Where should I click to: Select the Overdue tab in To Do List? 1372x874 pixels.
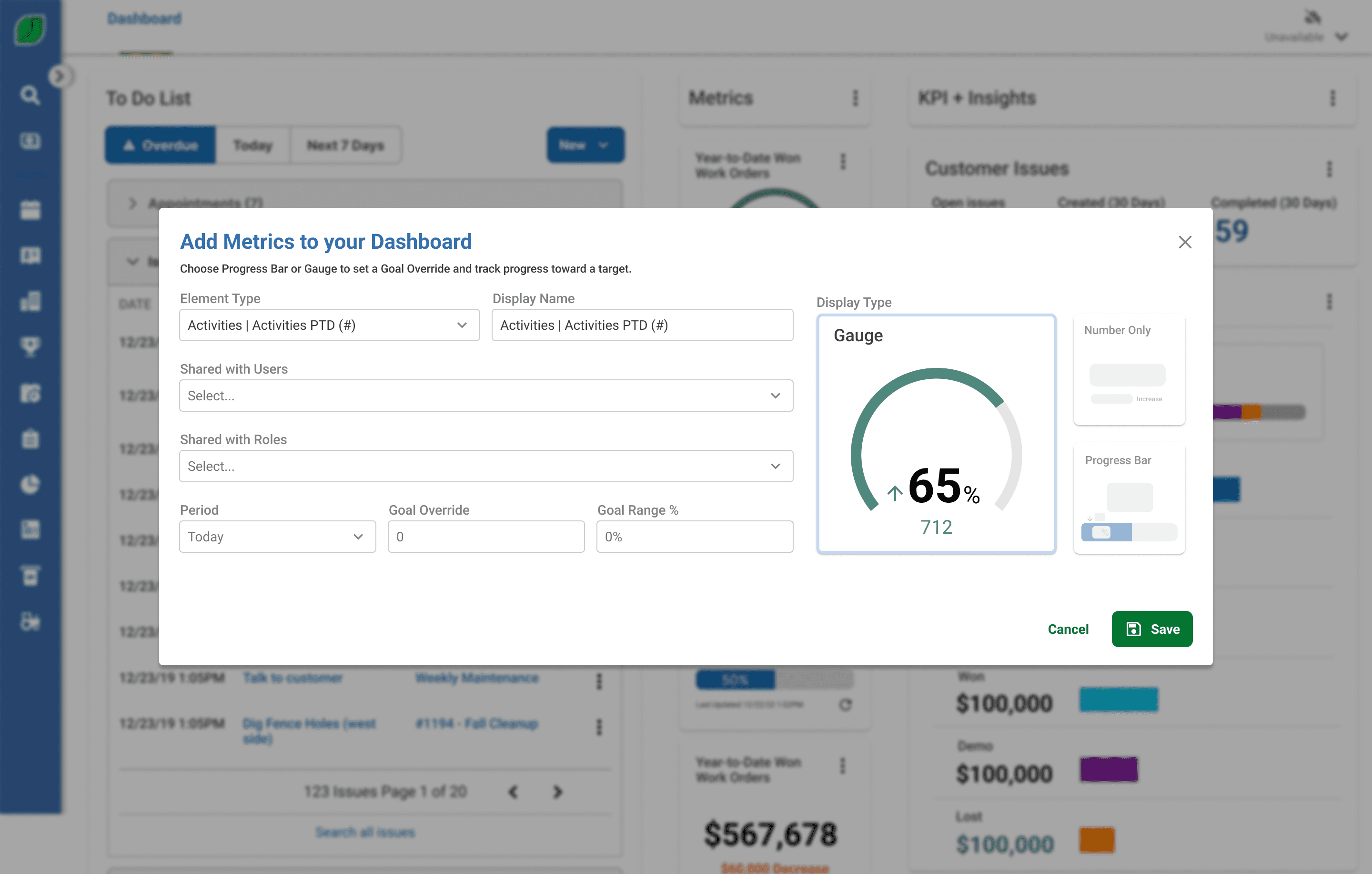pos(160,145)
